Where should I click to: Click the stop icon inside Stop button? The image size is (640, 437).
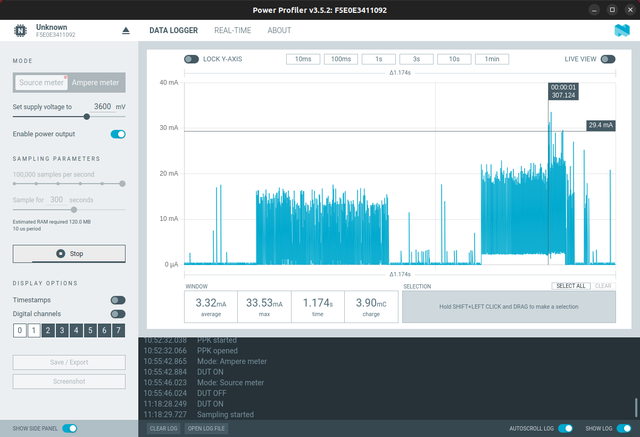click(x=61, y=254)
